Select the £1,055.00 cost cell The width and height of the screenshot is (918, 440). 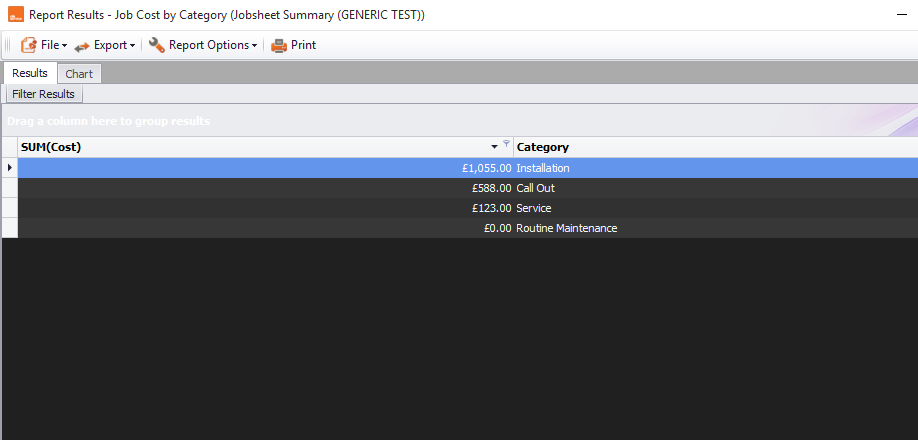click(x=266, y=168)
